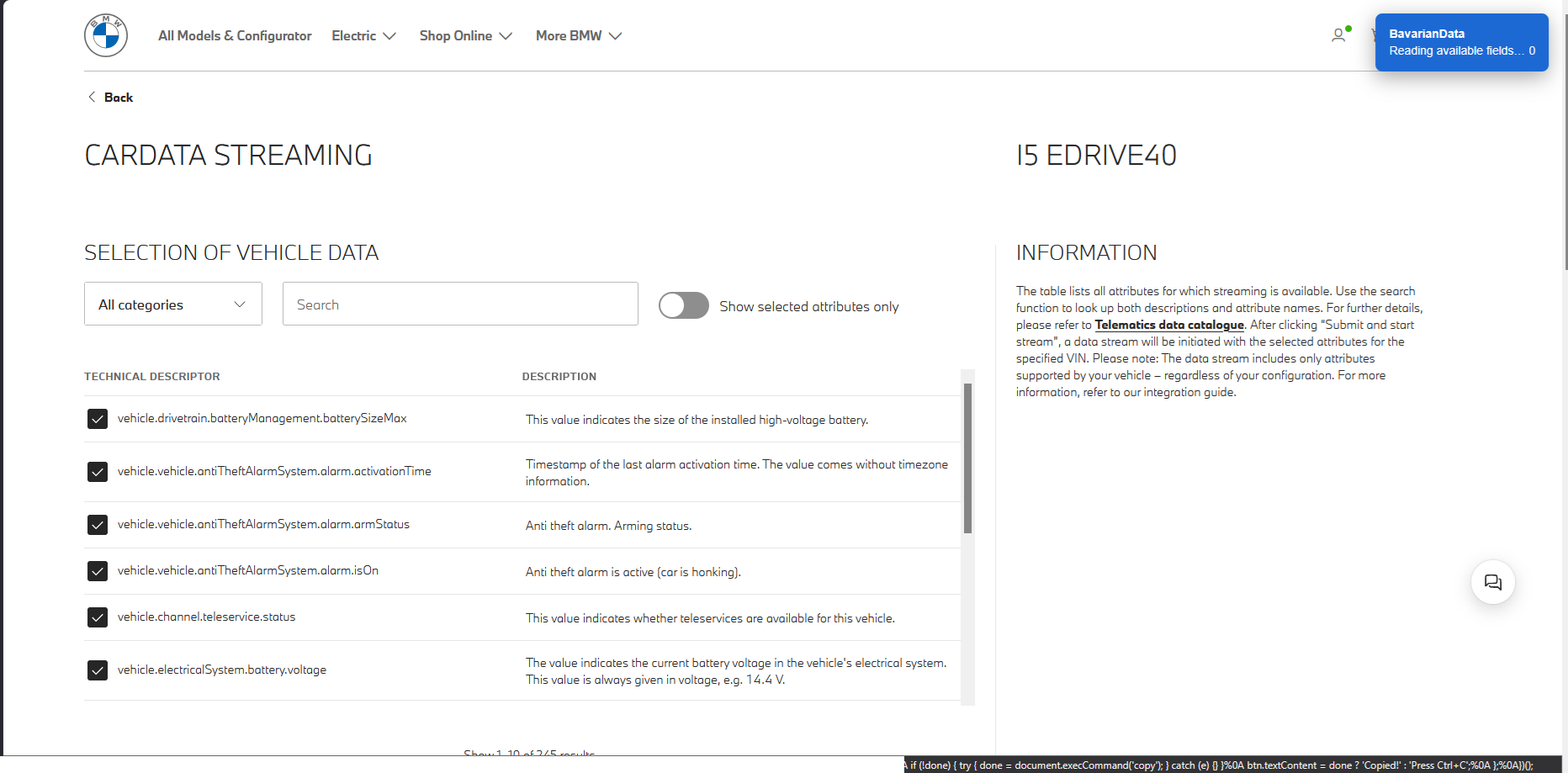Select vehicle.vehicle.antiTheftAlarmSystem.alarm.isOn text

[x=248, y=570]
